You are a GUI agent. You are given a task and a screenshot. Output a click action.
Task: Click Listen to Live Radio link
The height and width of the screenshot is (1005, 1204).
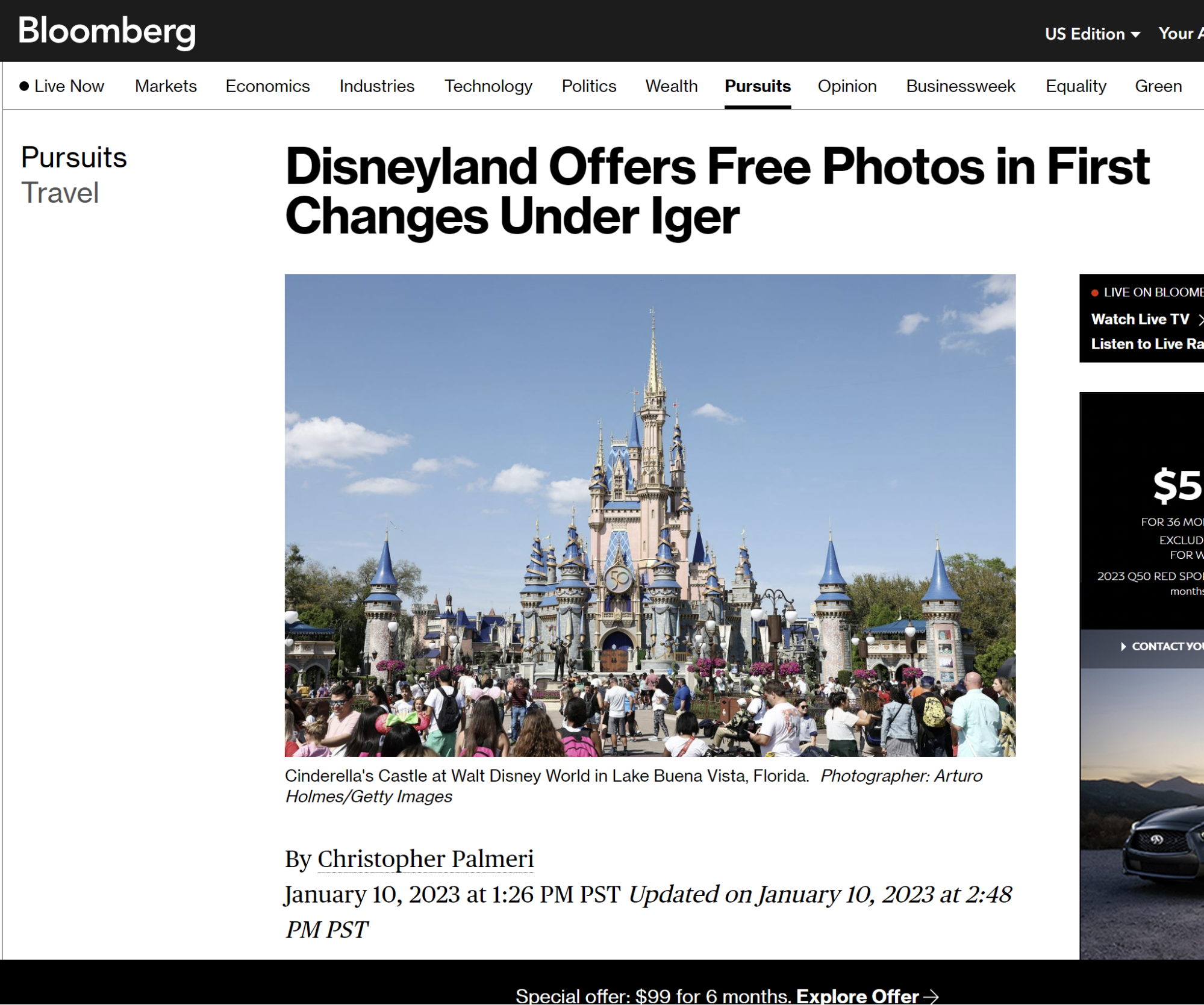pos(1147,344)
